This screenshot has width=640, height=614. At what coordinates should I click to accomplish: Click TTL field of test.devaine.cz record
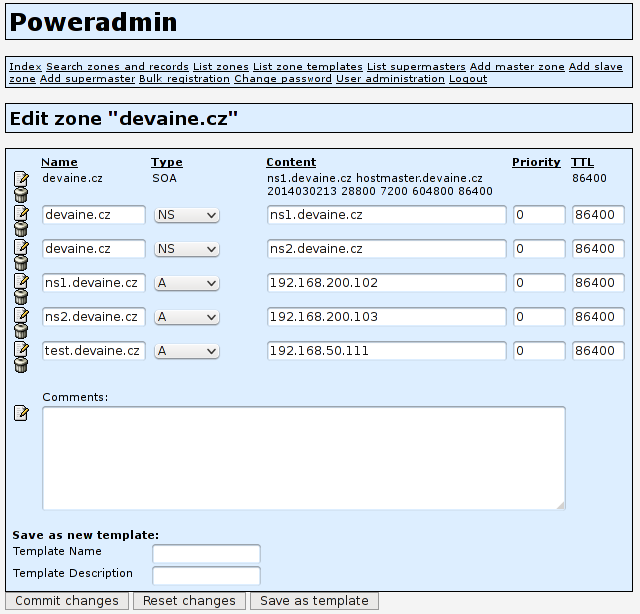point(598,351)
